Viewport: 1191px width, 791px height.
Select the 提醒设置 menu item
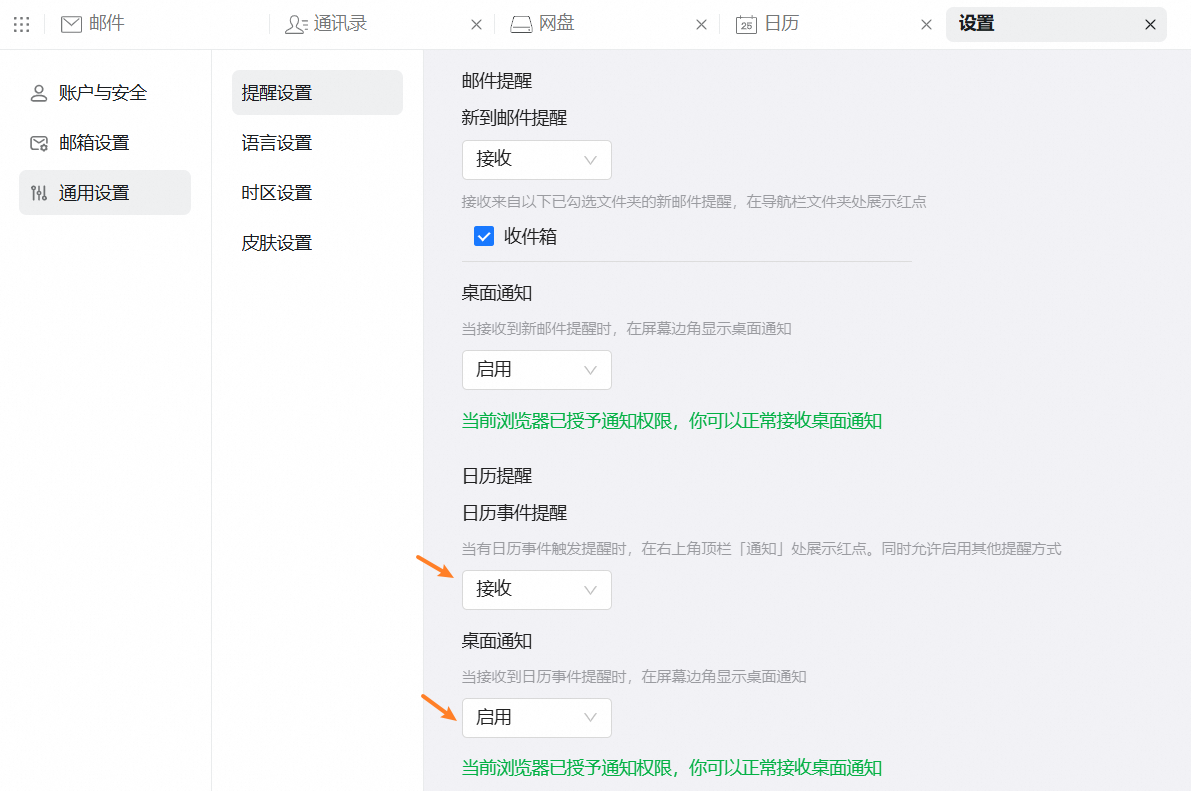click(277, 93)
